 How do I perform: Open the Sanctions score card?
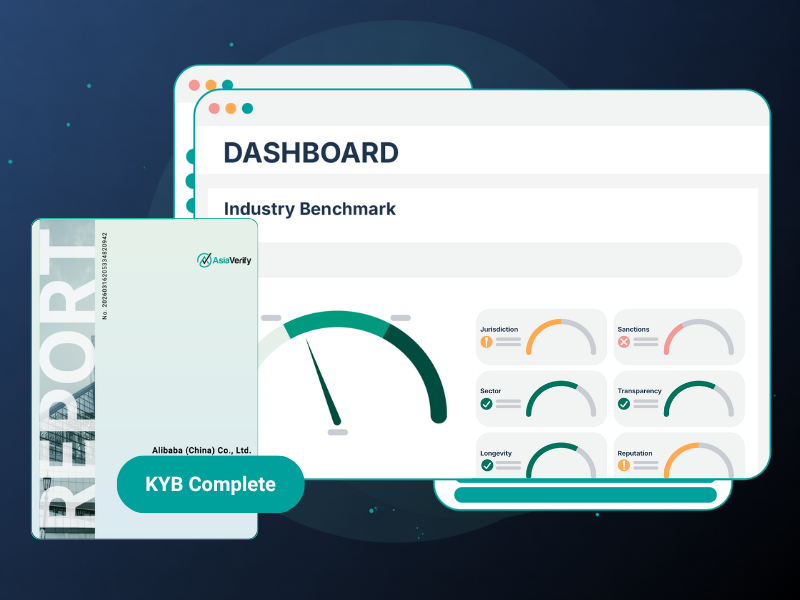[679, 337]
